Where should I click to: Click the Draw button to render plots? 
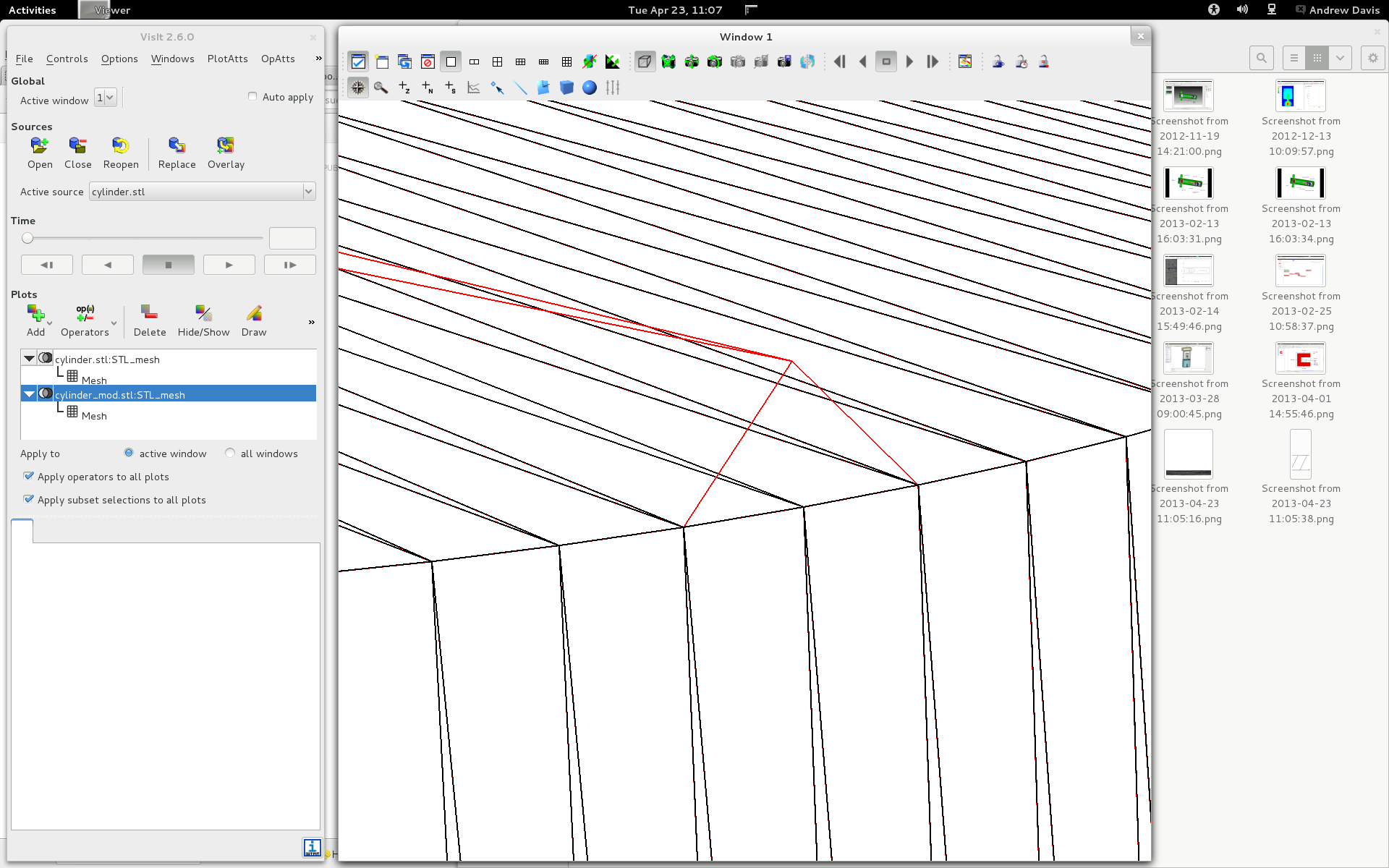click(x=253, y=318)
